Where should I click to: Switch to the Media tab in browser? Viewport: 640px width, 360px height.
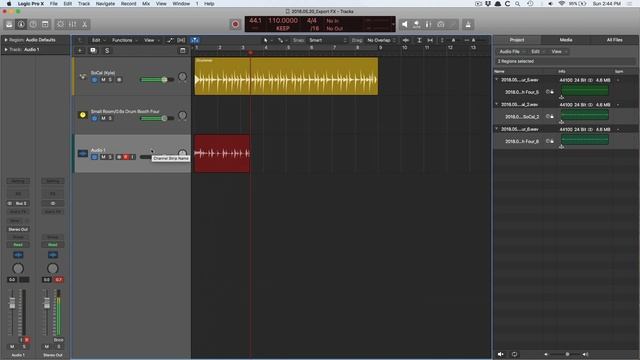566,40
